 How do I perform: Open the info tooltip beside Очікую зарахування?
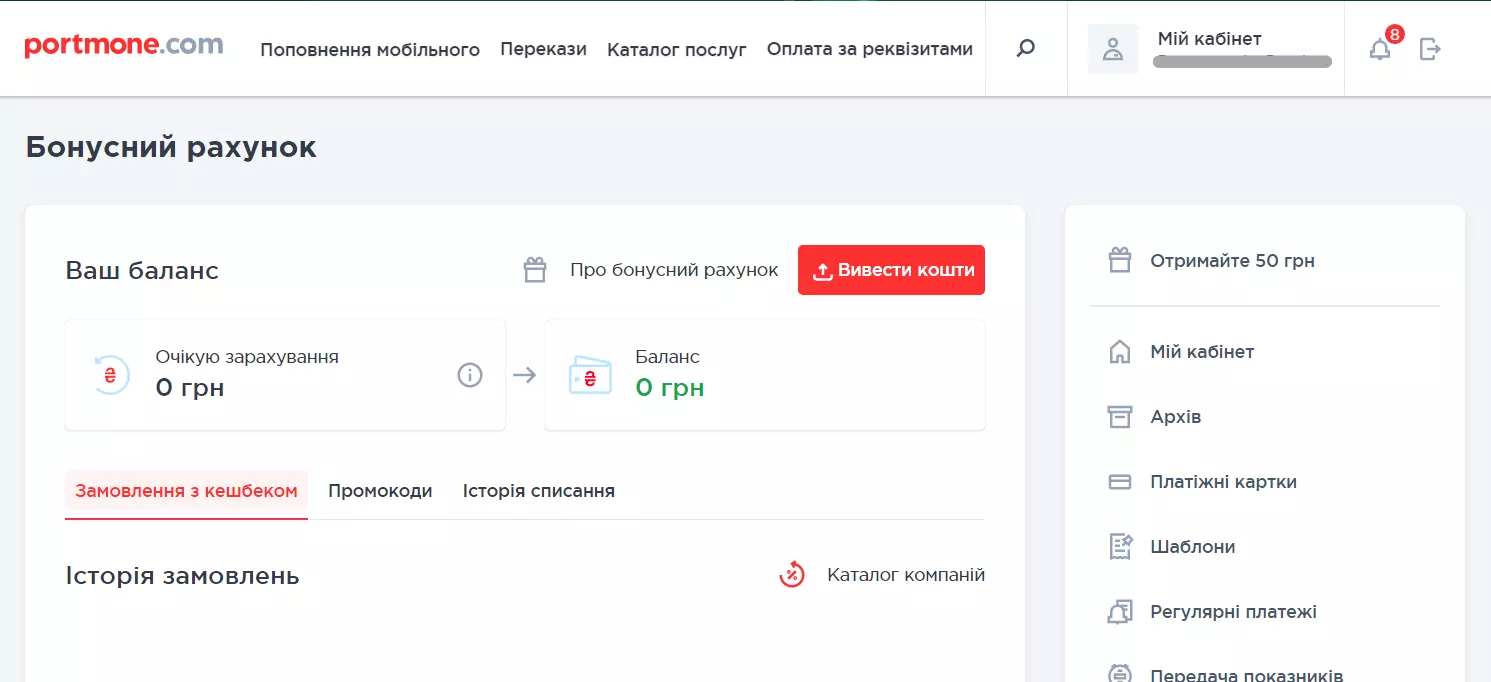coord(469,374)
